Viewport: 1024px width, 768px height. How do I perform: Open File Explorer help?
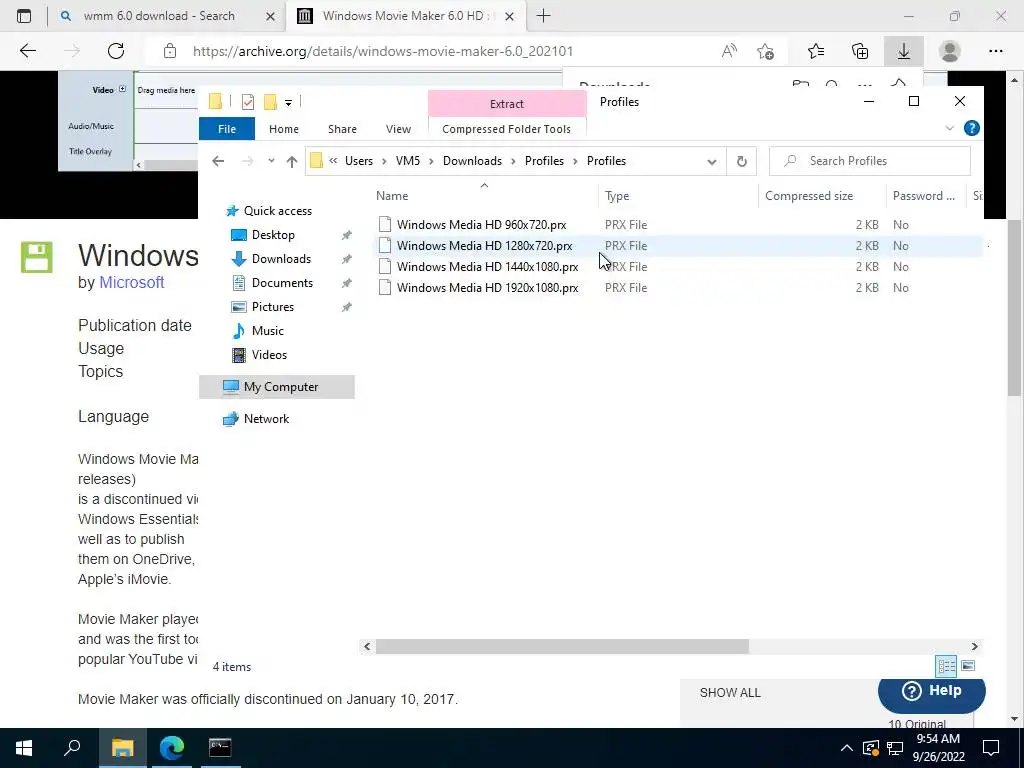[971, 128]
